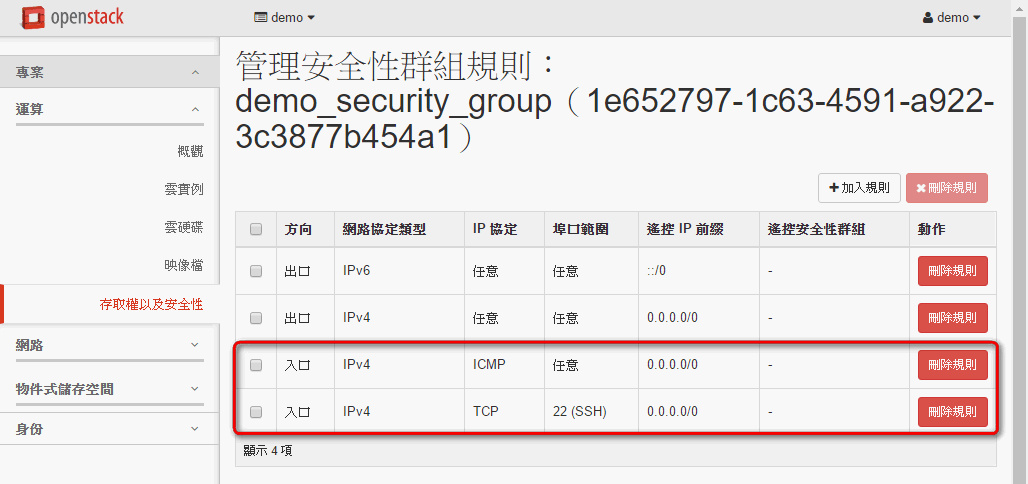Collapse the 專案 section chevron

pyautogui.click(x=195, y=72)
